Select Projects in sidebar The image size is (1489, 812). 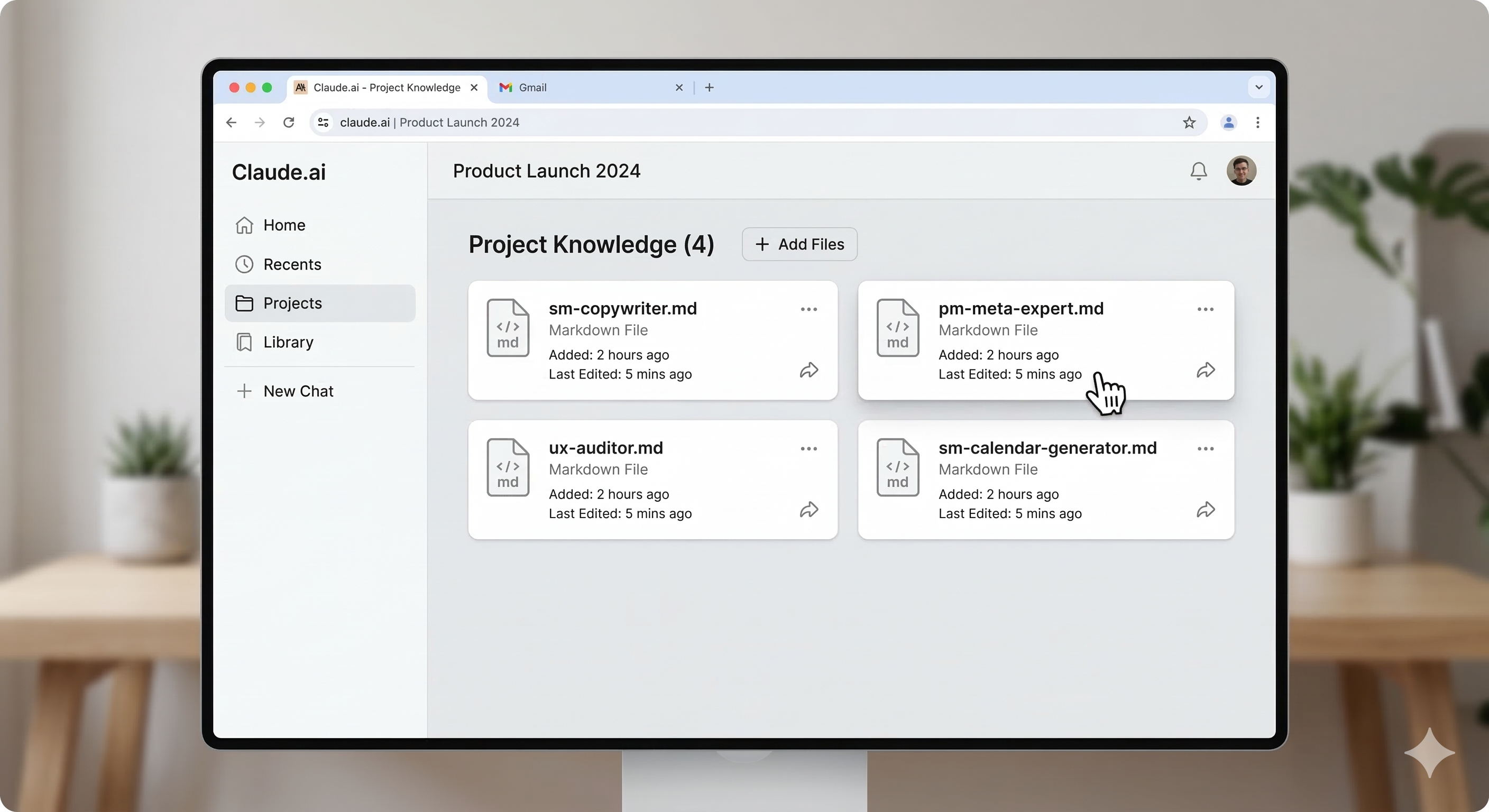coord(320,303)
